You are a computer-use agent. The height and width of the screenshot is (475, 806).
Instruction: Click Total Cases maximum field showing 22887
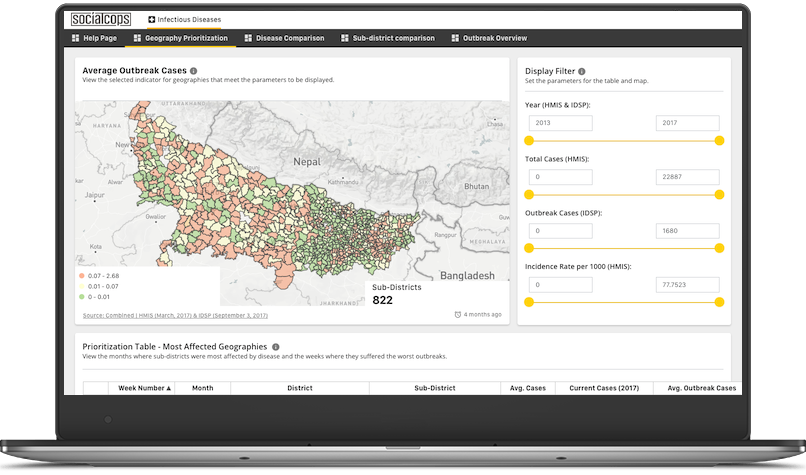pos(687,177)
